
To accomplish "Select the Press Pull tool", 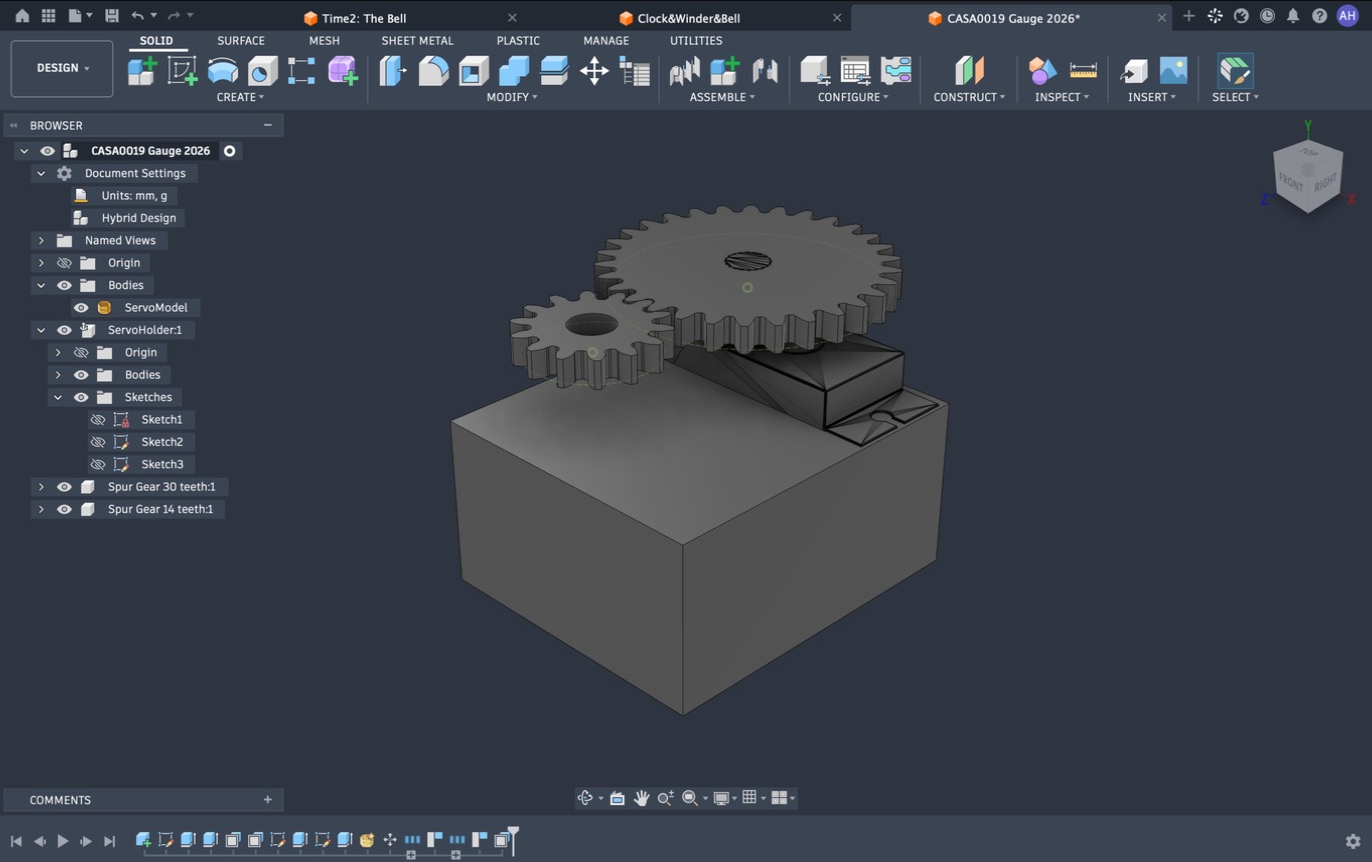I will pyautogui.click(x=393, y=71).
